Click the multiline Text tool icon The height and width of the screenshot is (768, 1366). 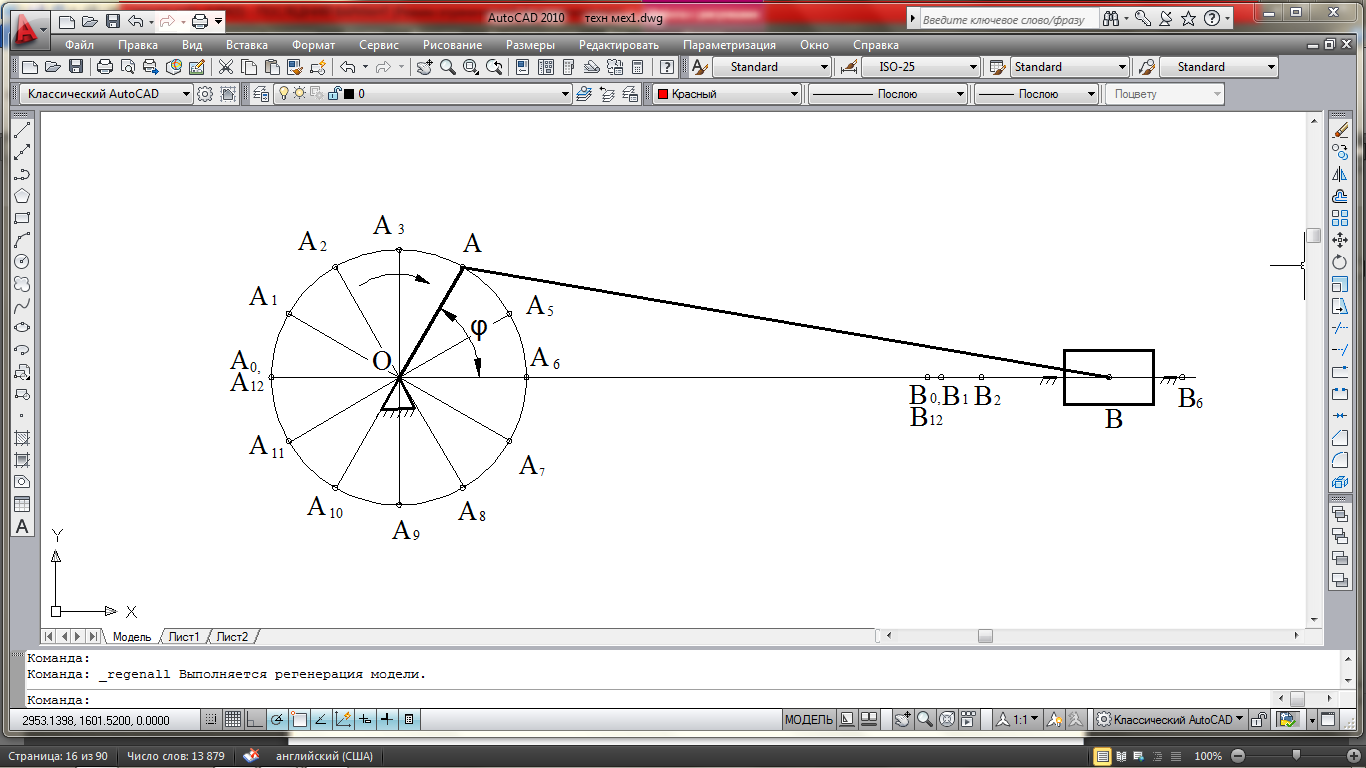coord(22,527)
